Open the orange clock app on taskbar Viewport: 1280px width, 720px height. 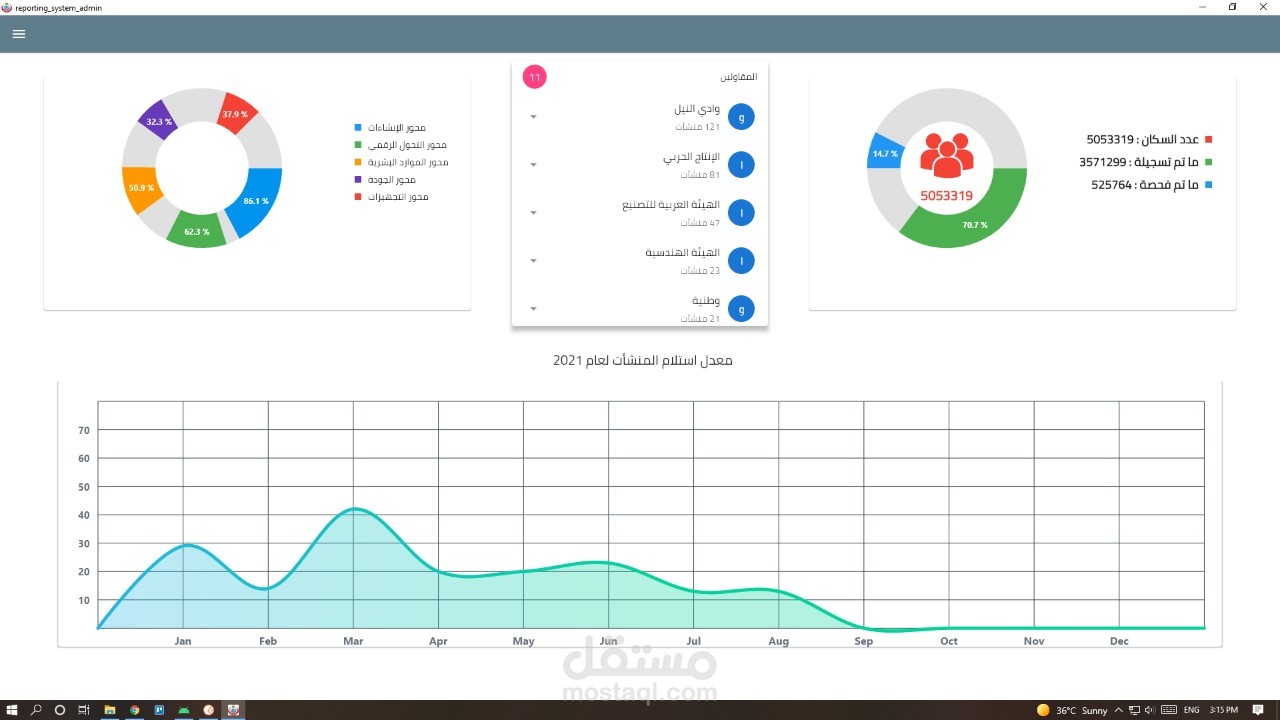209,710
